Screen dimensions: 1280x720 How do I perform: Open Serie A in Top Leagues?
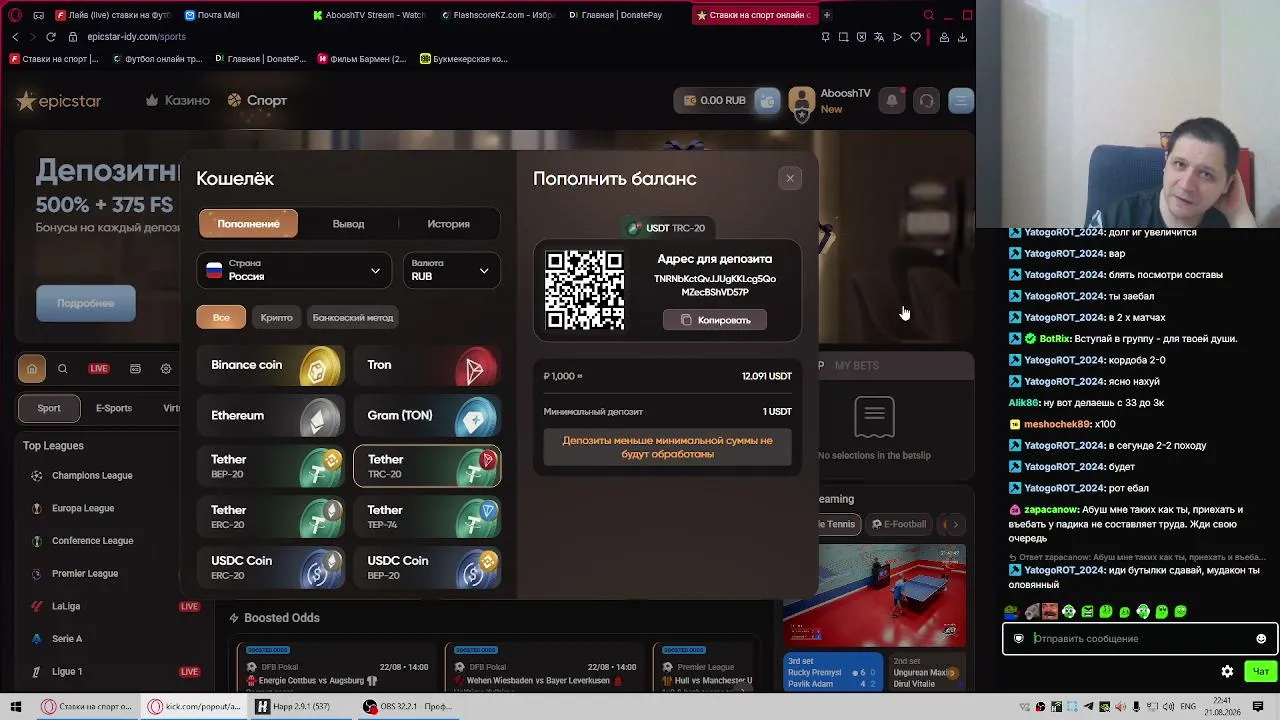[x=67, y=639]
